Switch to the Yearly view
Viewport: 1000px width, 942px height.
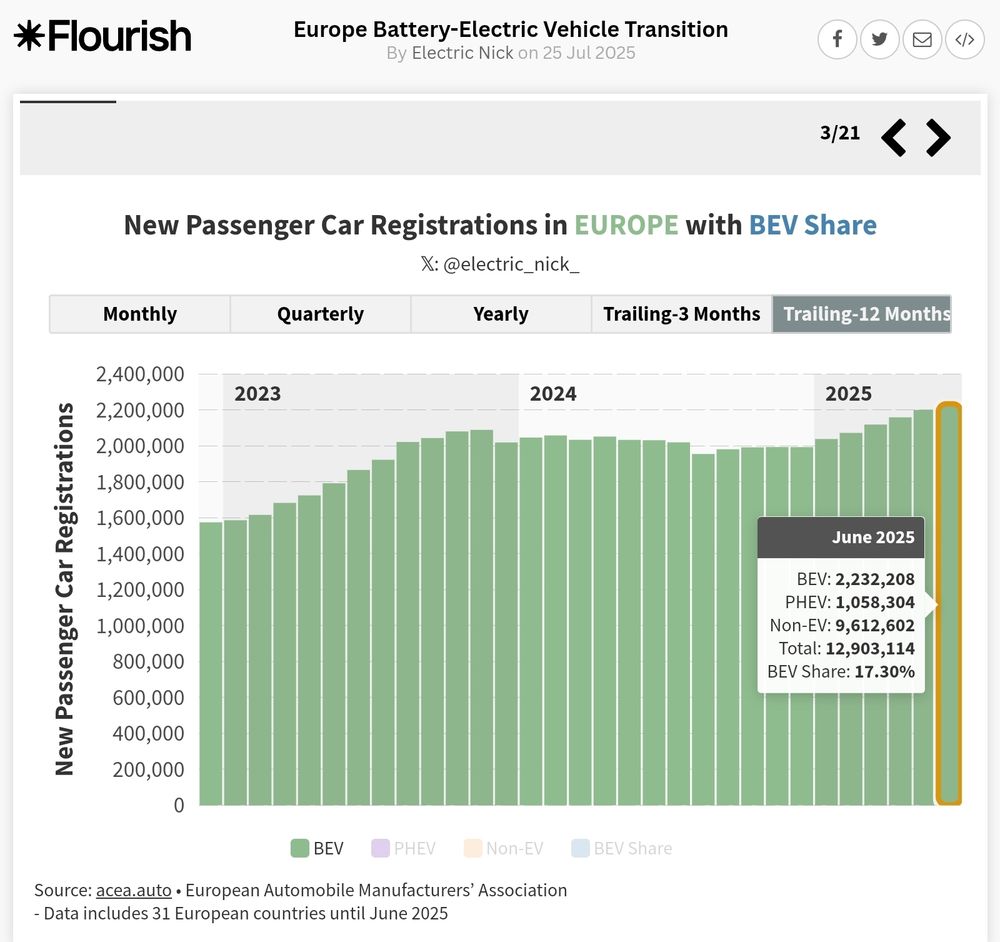[x=501, y=314]
